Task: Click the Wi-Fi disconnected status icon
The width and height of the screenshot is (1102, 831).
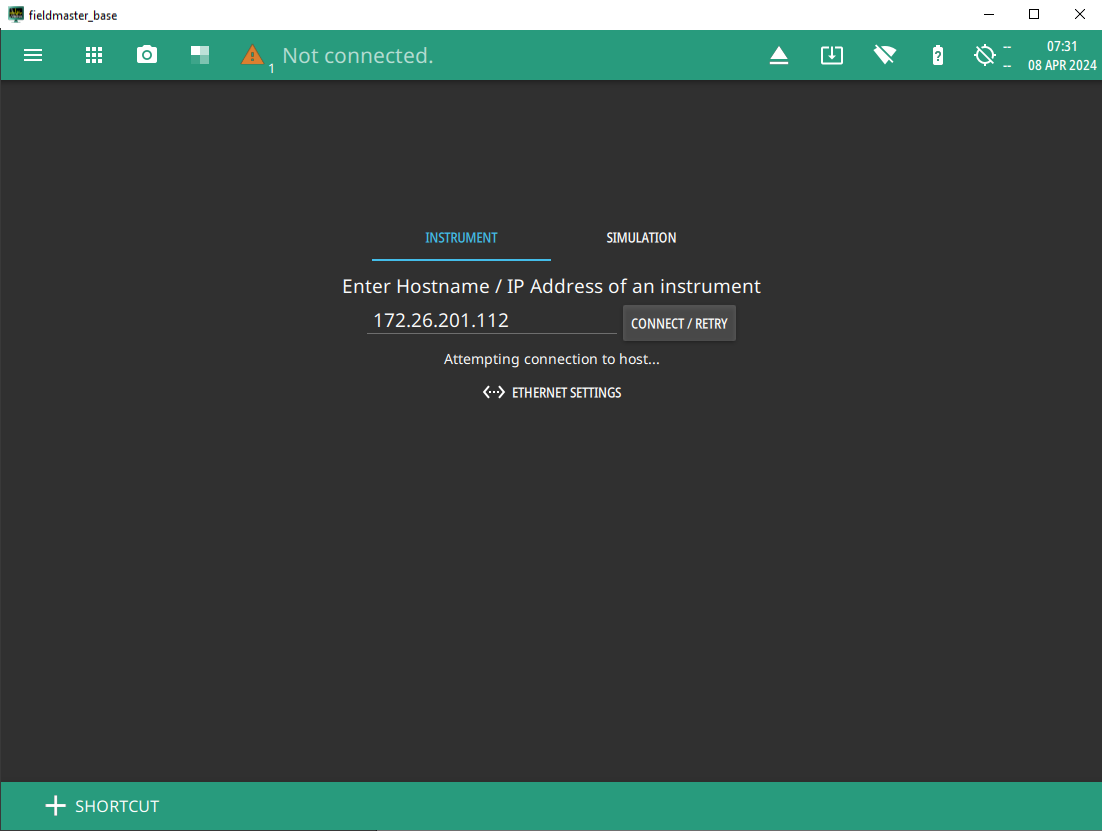Action: [x=884, y=56]
